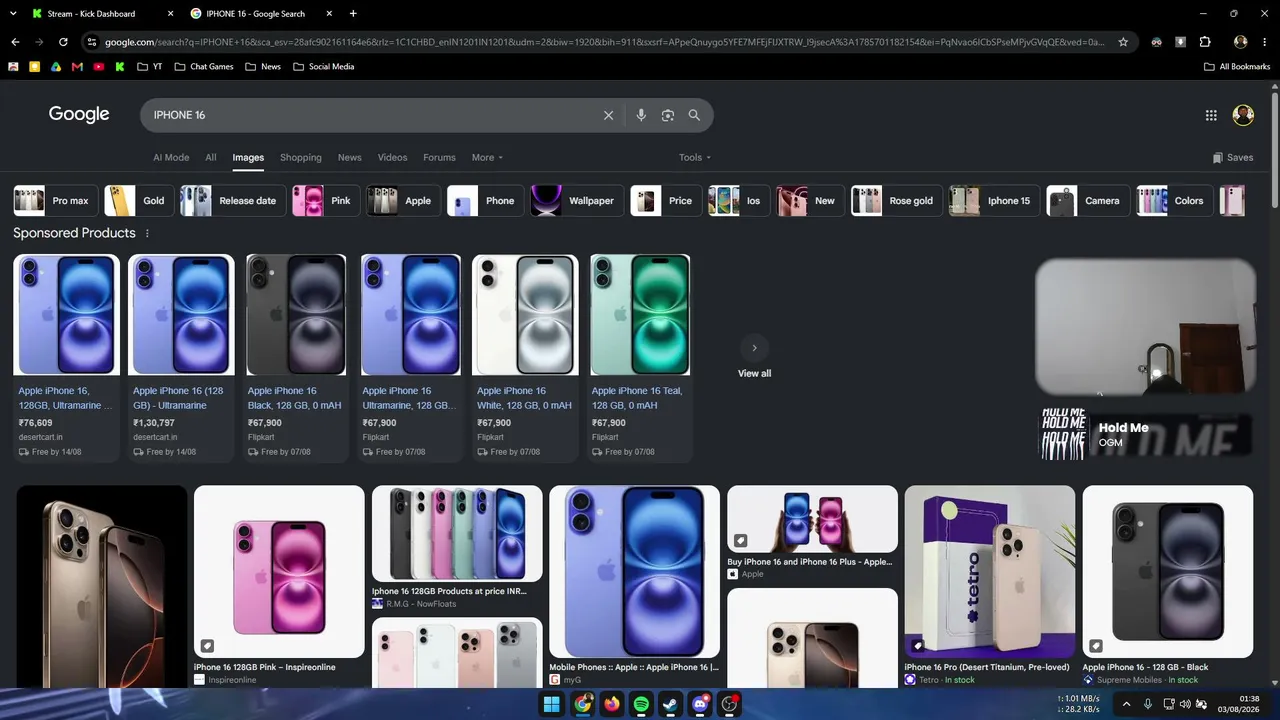The image size is (1280, 720).
Task: Open the taskbar volume control
Action: coord(1185,704)
